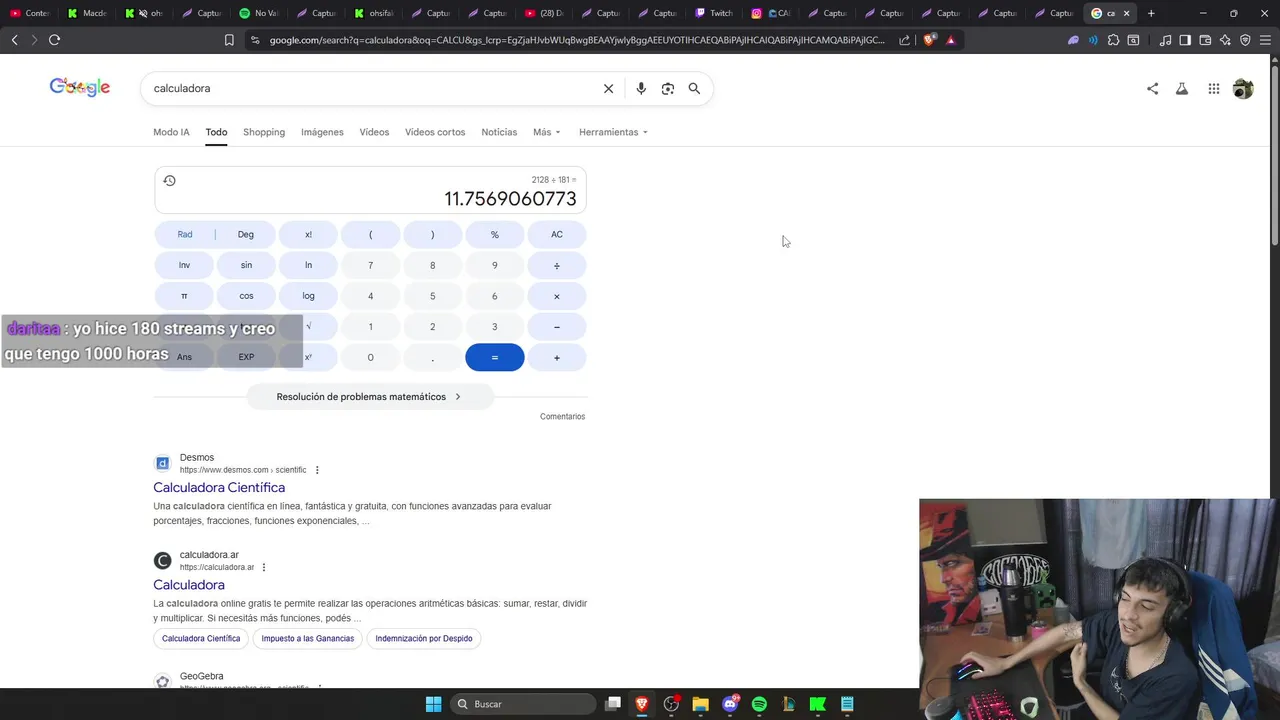This screenshot has width=1280, height=720.
Task: Bookmark this page in the address bar
Action: coord(229,40)
